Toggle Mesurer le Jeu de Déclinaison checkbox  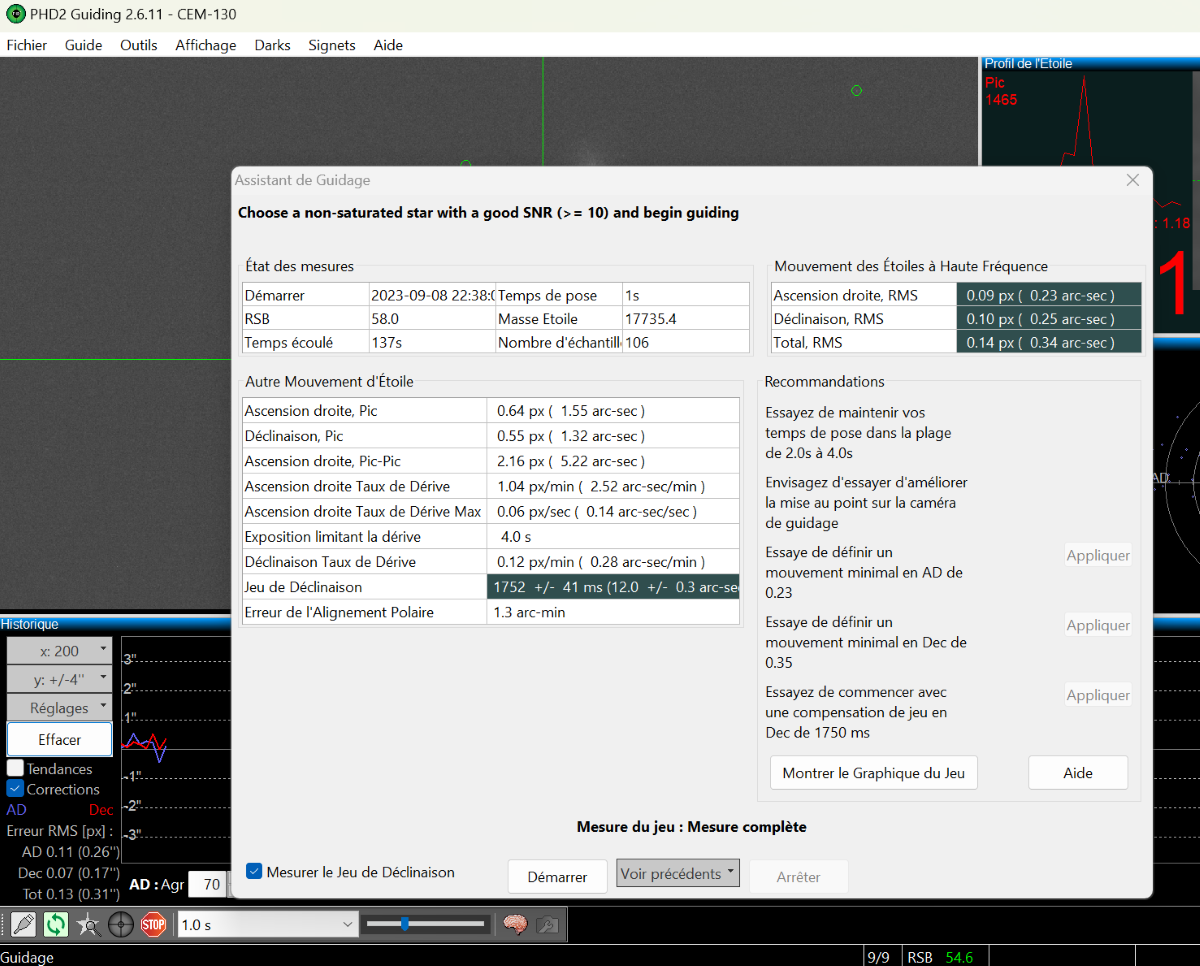coord(255,872)
